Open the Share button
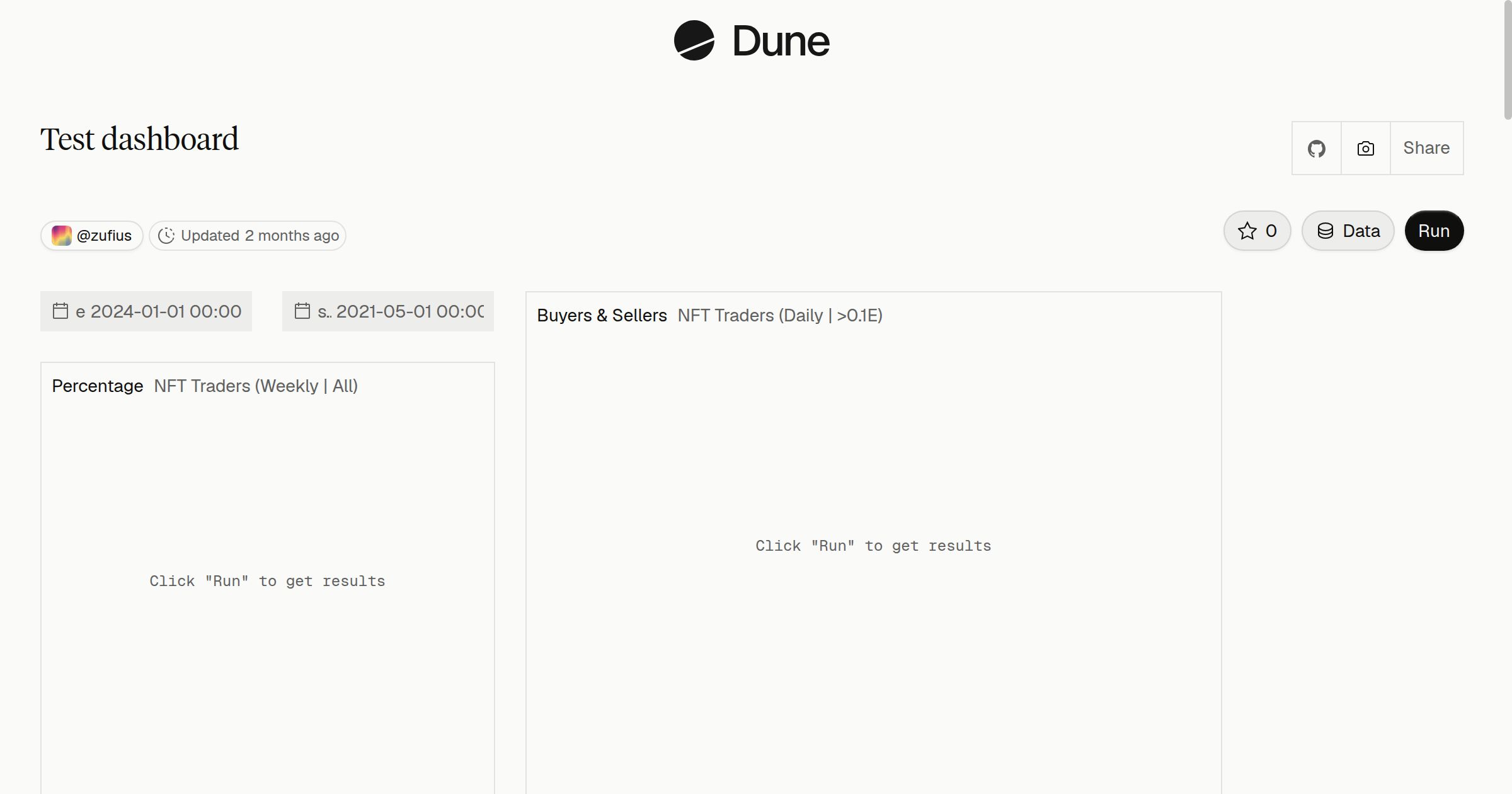The height and width of the screenshot is (794, 1512). pyautogui.click(x=1426, y=148)
